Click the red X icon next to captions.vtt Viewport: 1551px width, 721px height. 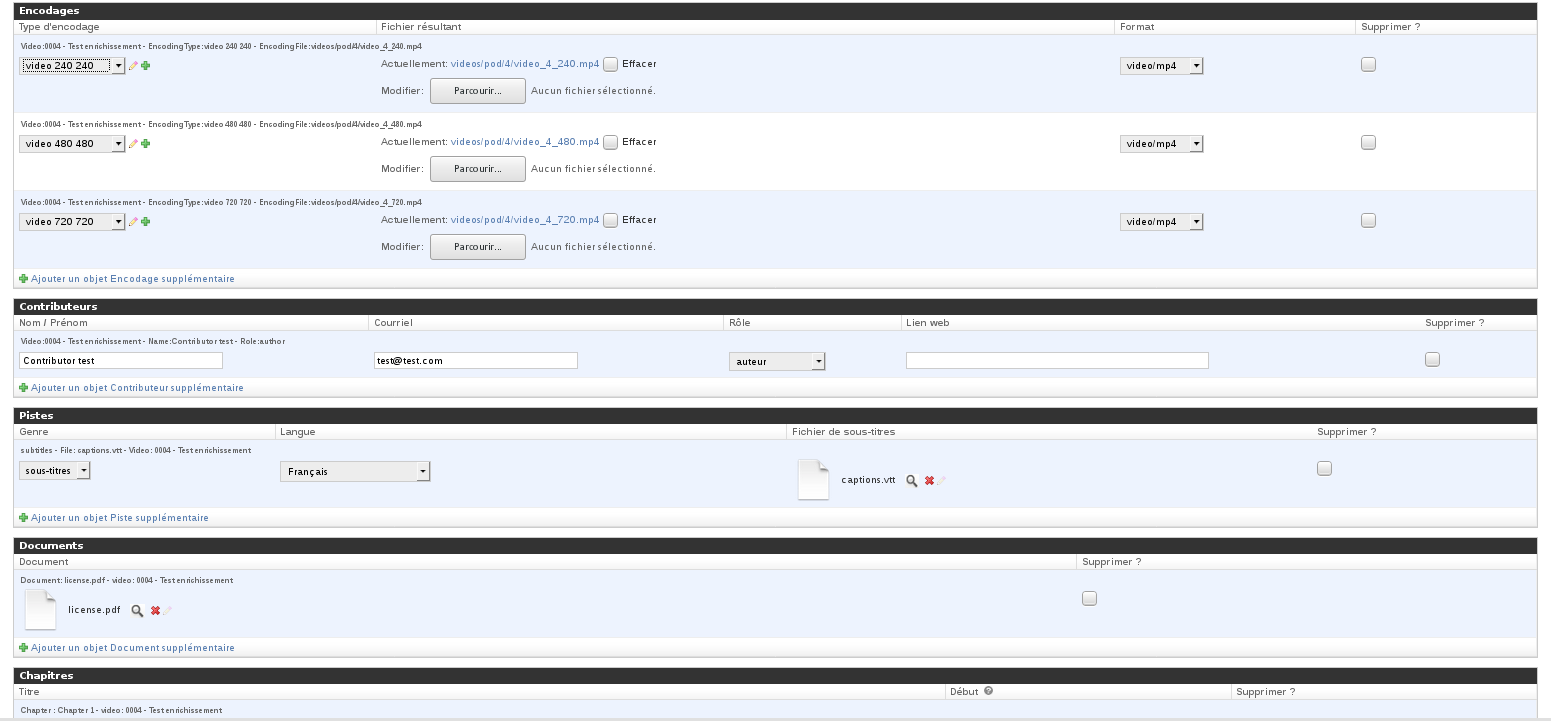click(x=929, y=481)
